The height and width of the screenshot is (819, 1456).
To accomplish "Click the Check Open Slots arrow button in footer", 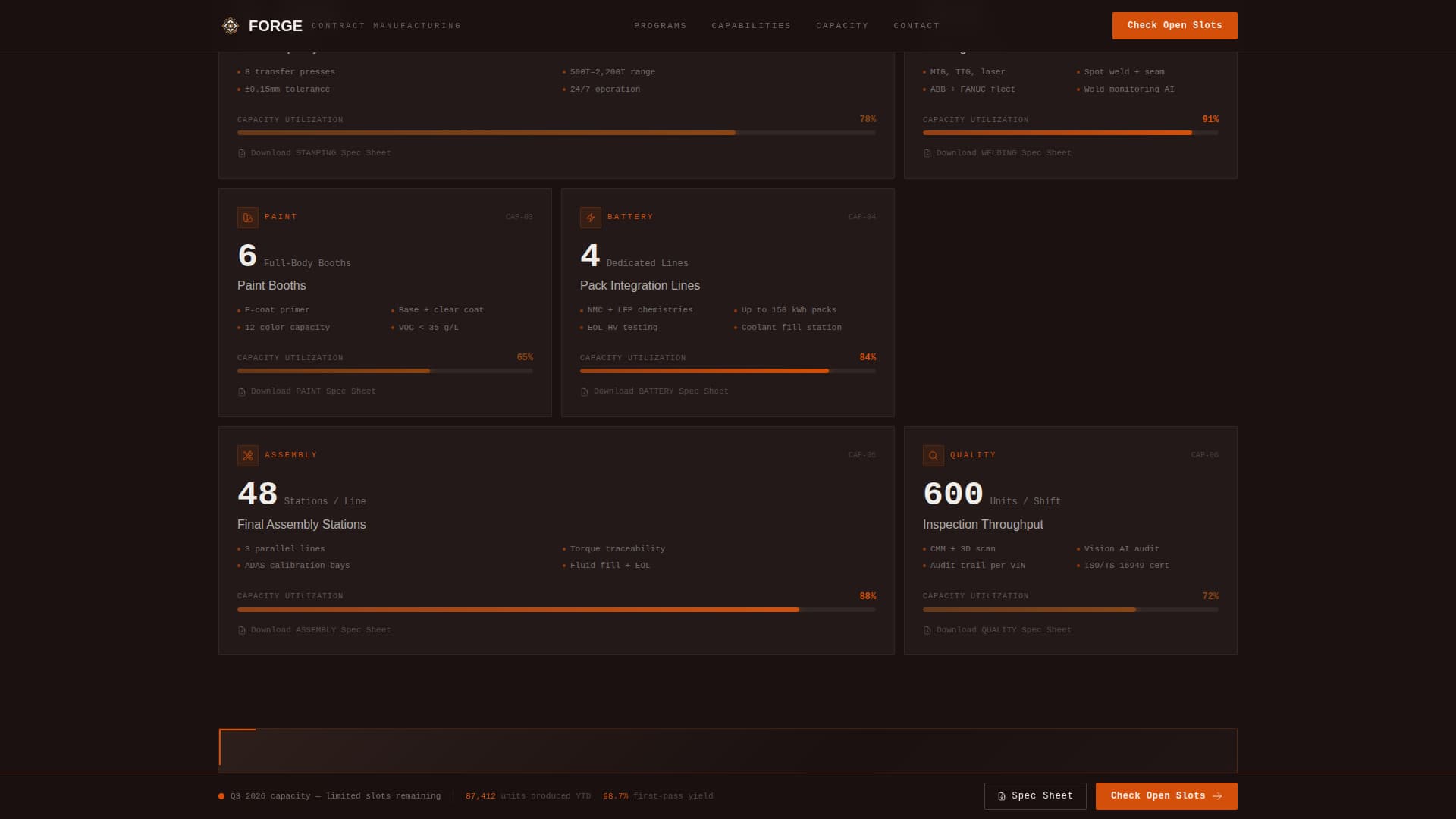I will tap(1221, 796).
